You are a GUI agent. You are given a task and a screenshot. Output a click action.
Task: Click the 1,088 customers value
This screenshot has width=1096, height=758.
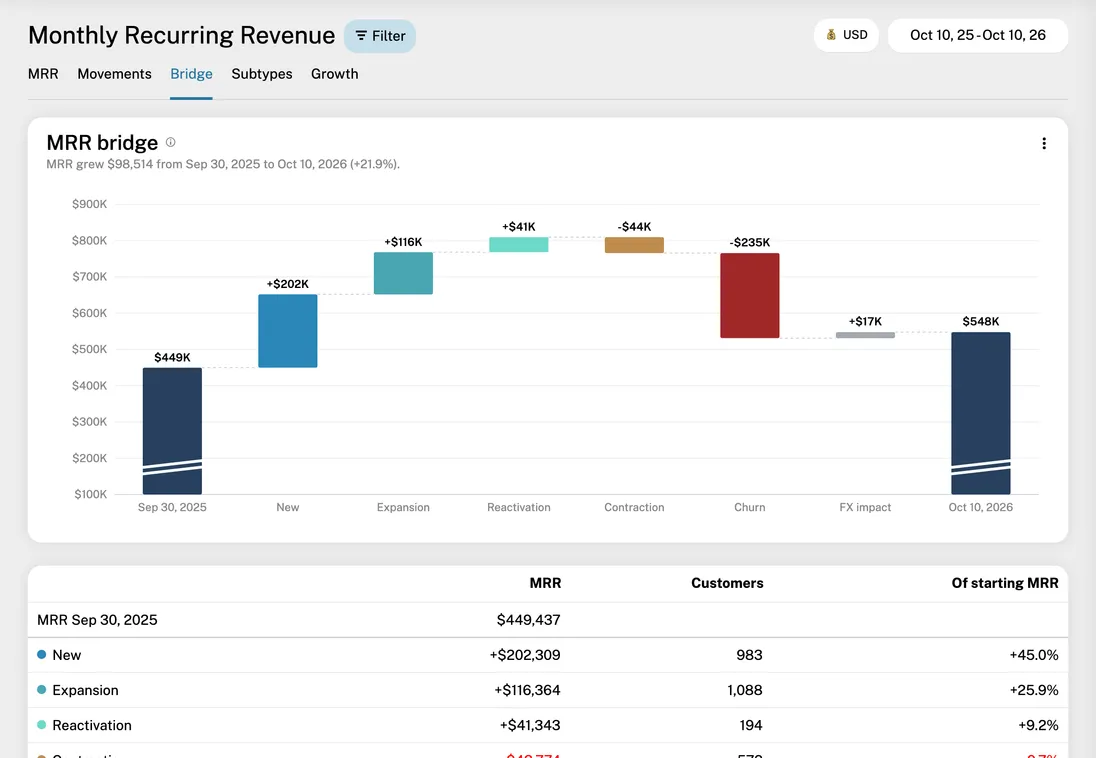tap(745, 690)
